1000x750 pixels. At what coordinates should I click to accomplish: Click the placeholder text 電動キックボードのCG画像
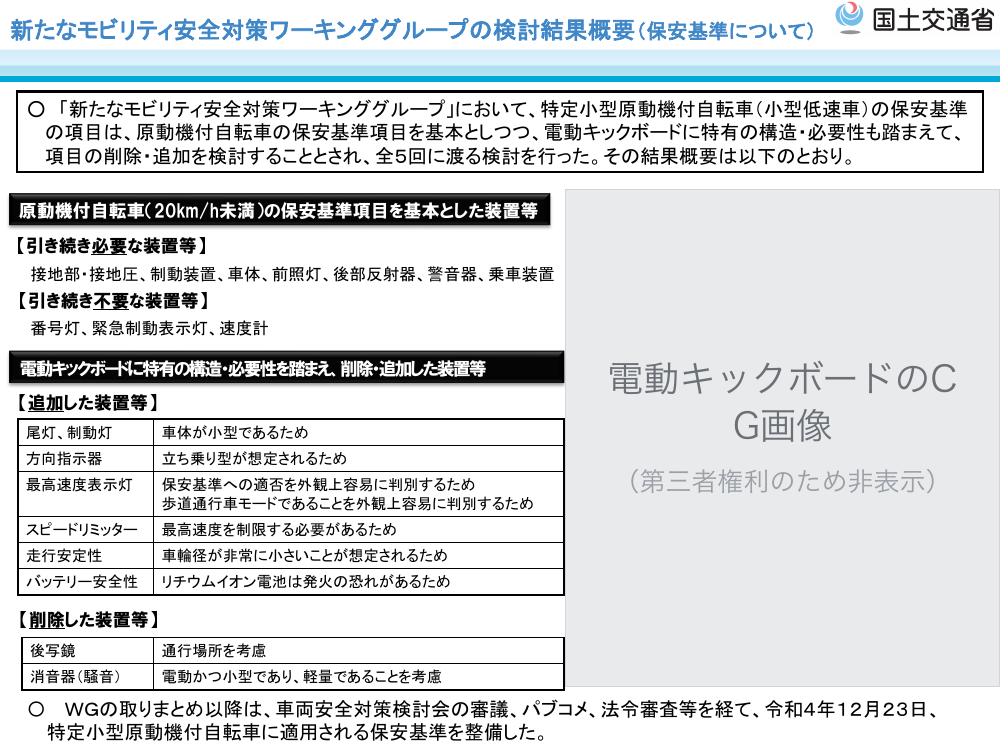[x=783, y=402]
